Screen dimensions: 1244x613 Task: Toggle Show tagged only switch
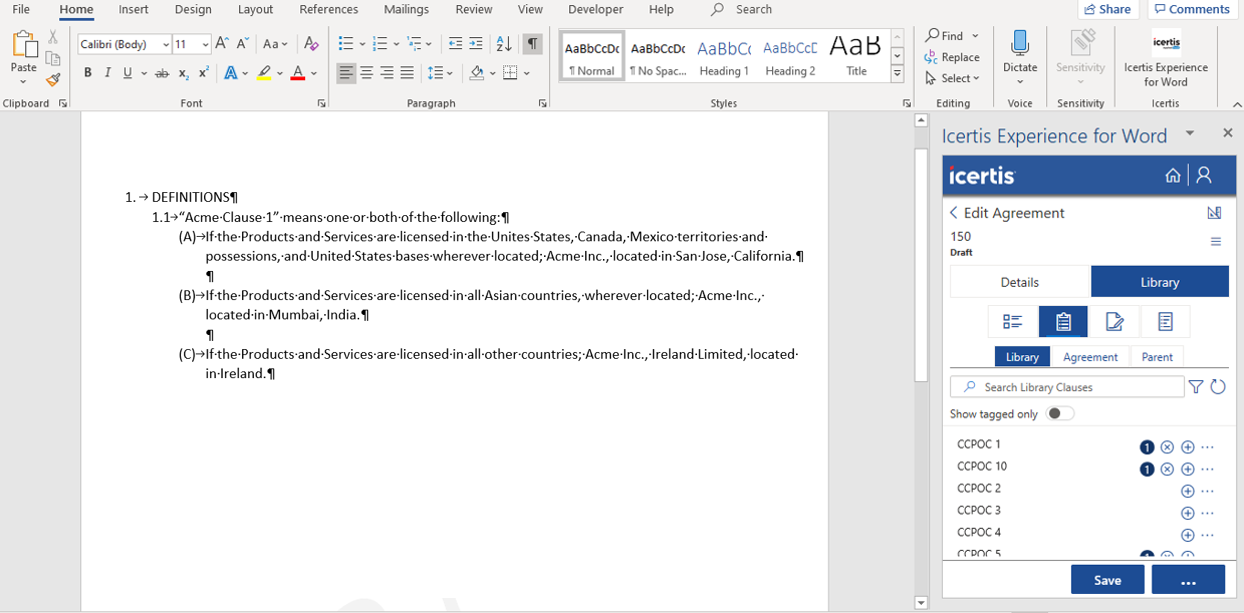1060,414
